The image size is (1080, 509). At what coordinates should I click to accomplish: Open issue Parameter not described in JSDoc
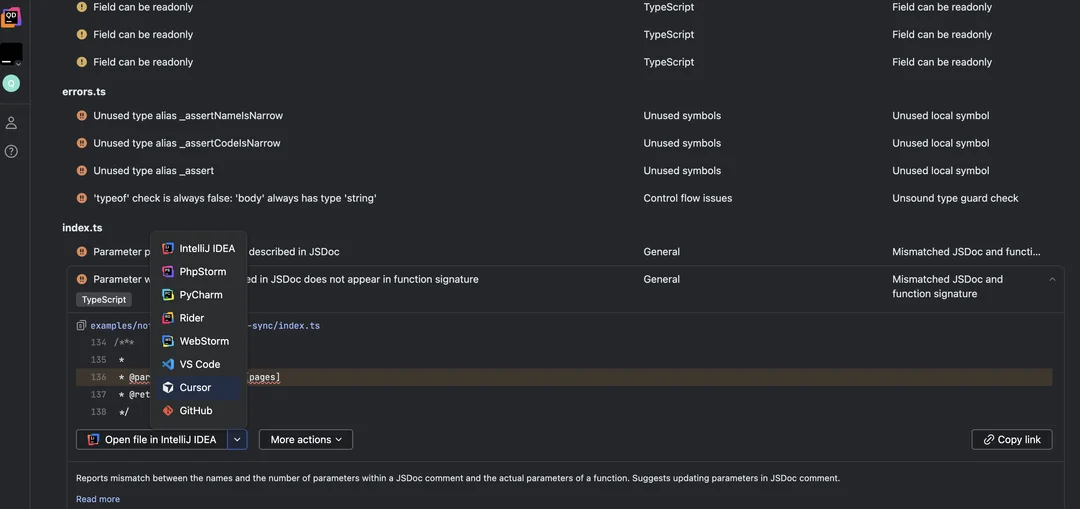click(216, 252)
